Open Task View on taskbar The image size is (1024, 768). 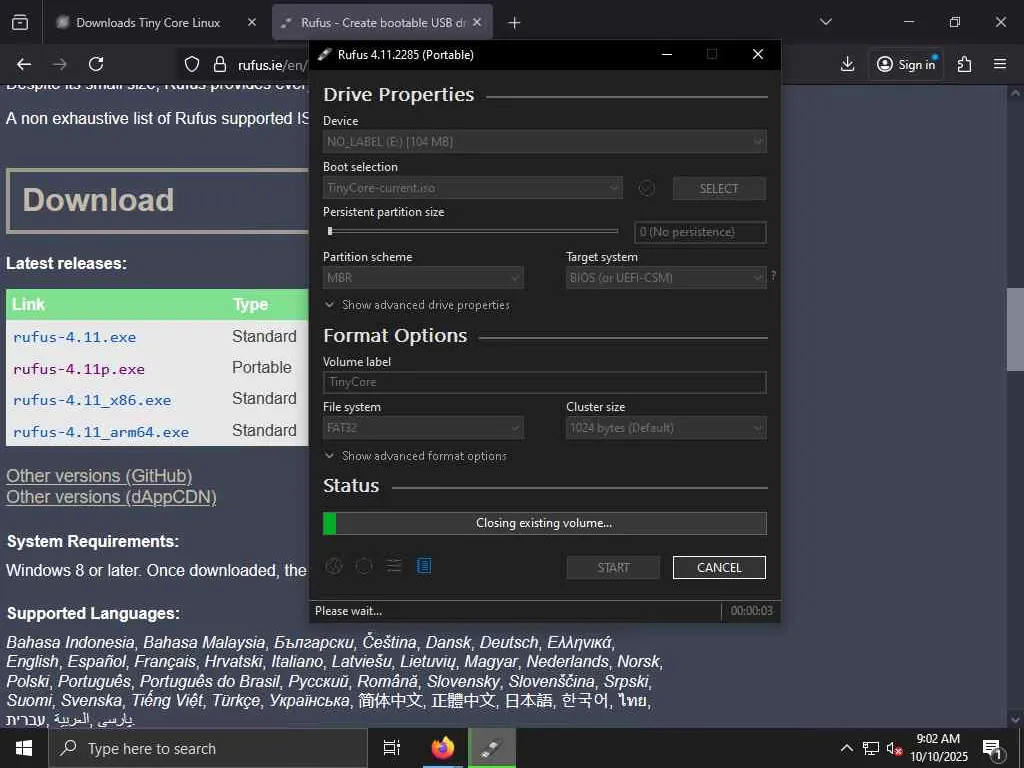(392, 748)
